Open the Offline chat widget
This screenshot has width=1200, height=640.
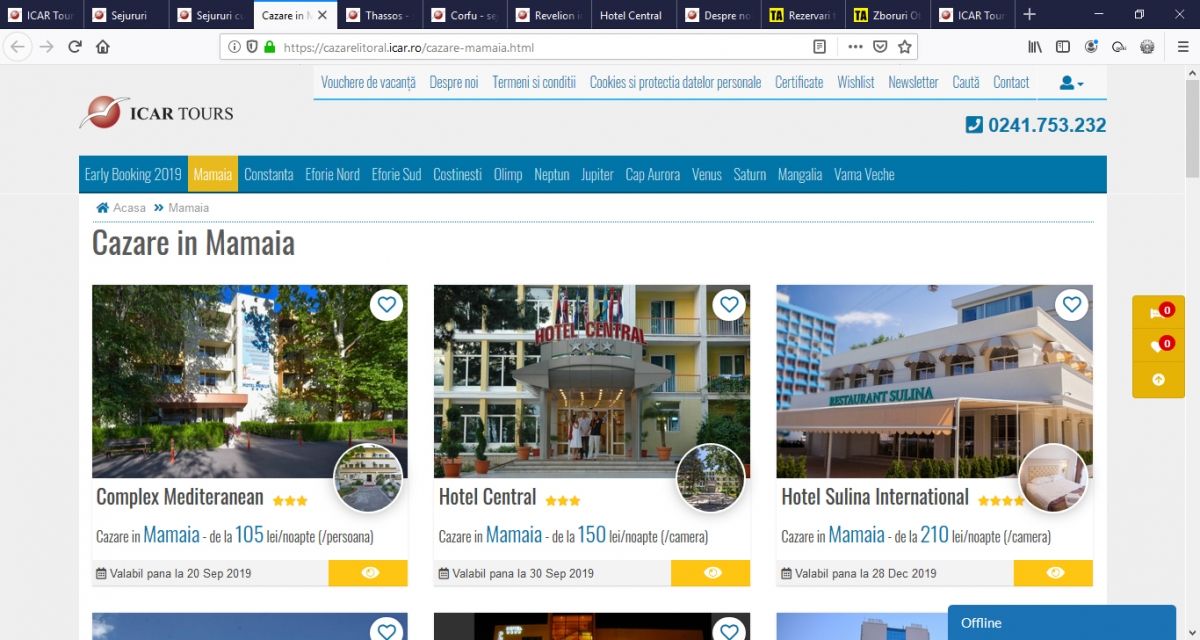click(1061, 622)
